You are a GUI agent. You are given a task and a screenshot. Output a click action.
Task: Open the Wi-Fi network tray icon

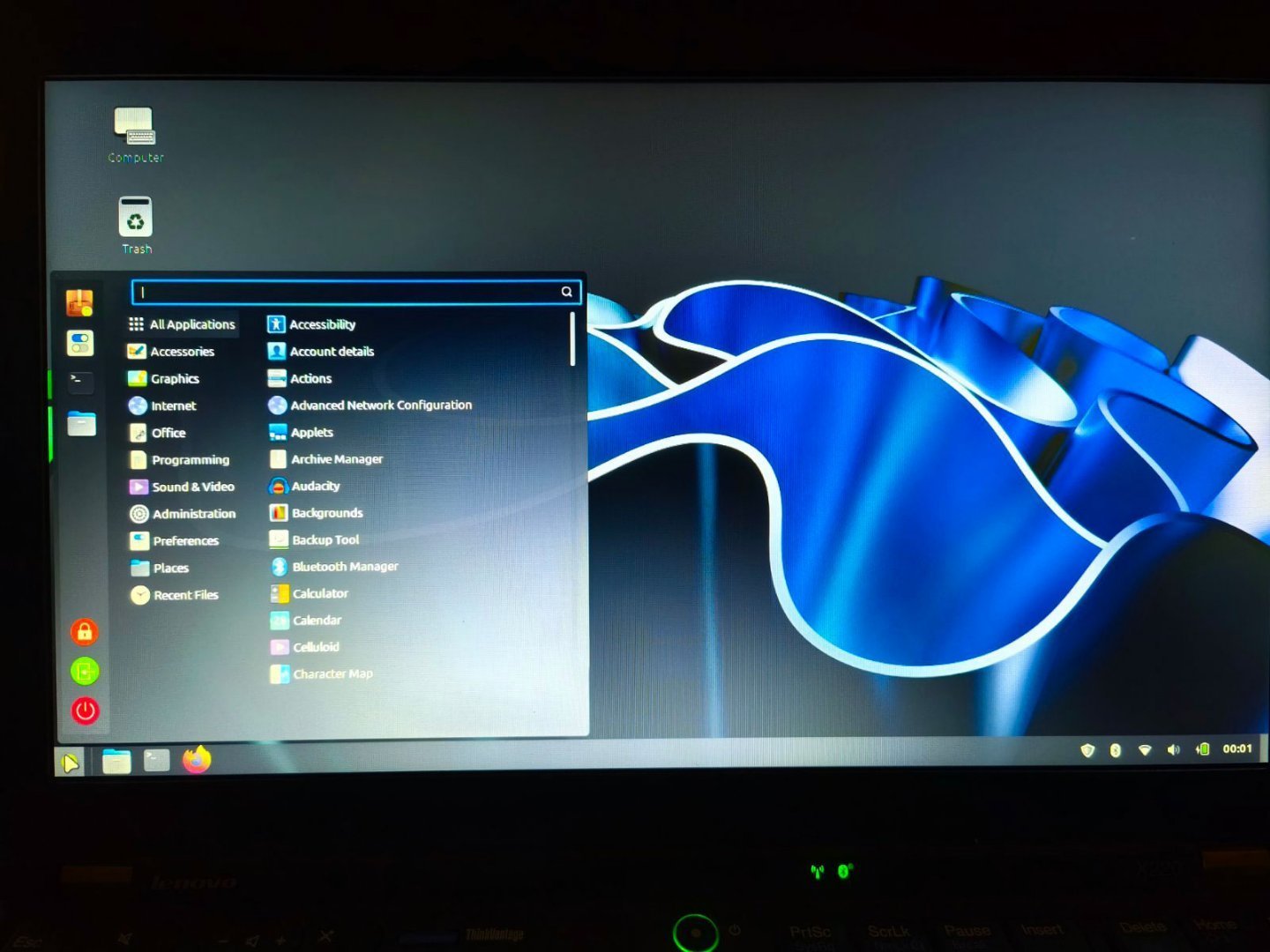tap(1145, 750)
